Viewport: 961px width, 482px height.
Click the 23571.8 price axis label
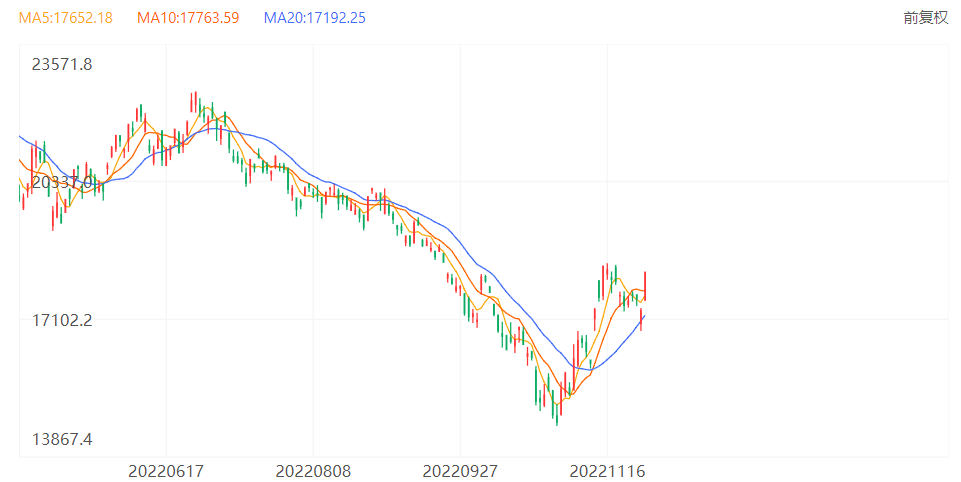[x=62, y=64]
